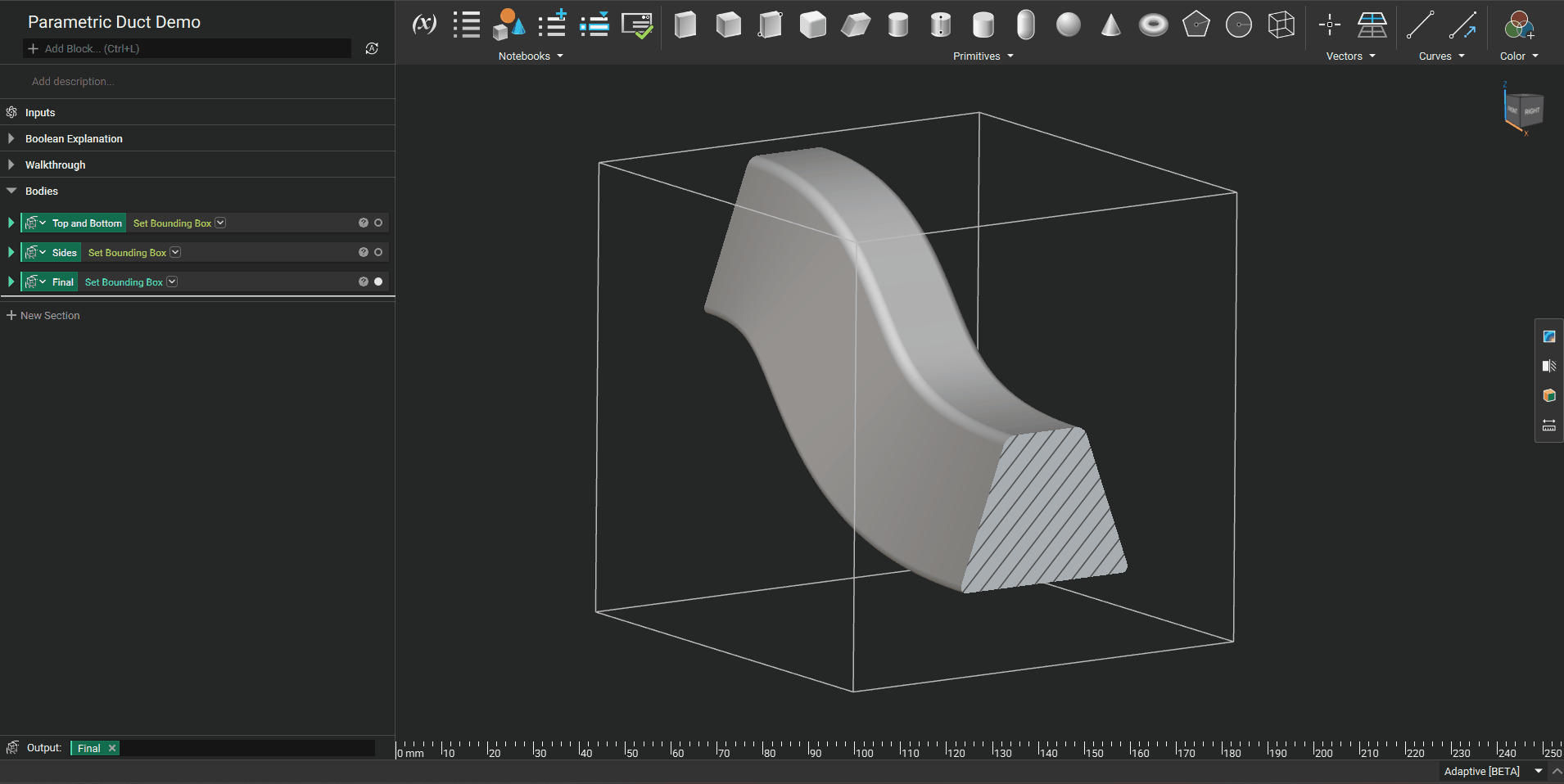
Task: Open Set Bounding Box dropdown on Final
Action: (172, 282)
